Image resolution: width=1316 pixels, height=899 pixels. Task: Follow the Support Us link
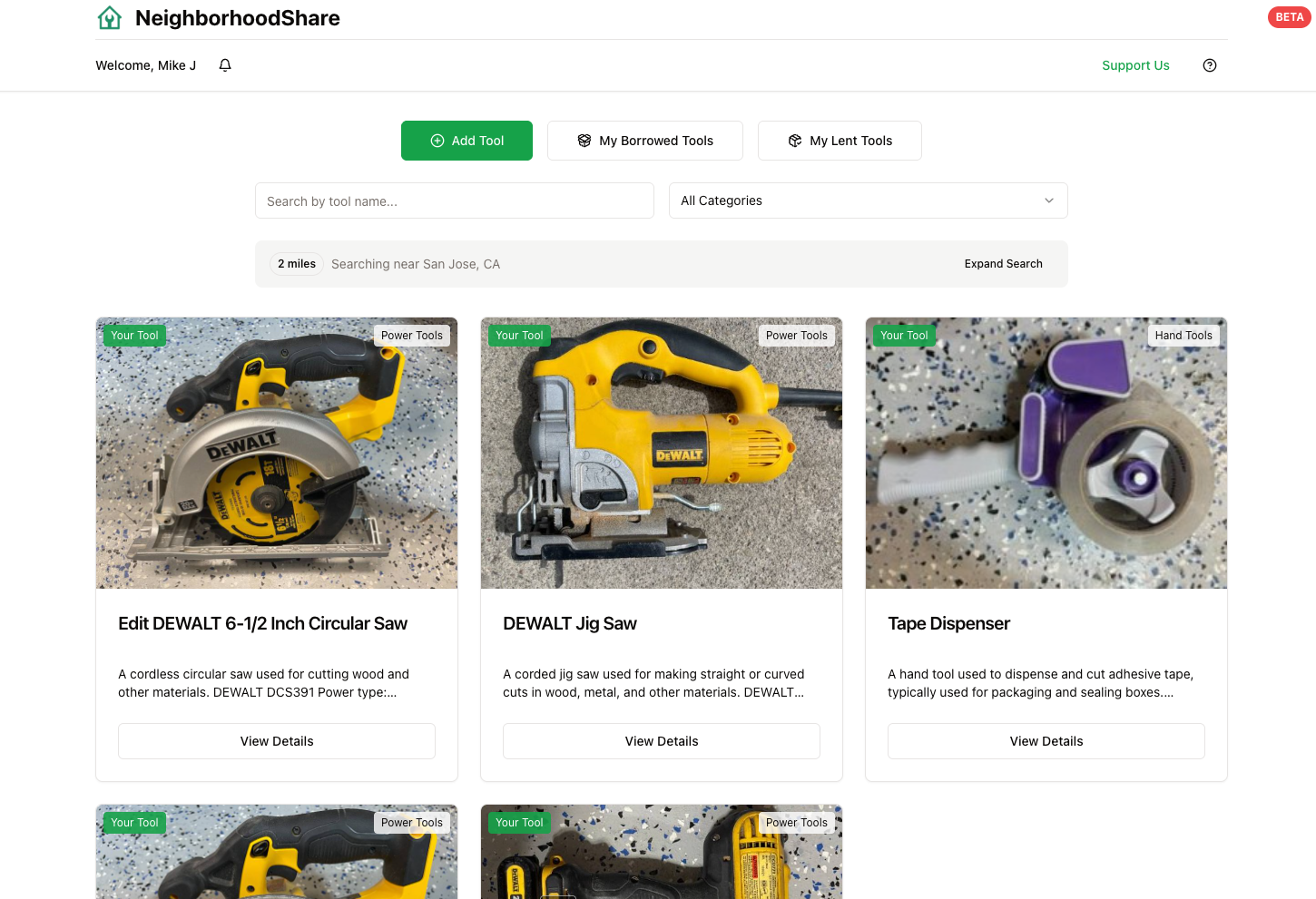1135,65
